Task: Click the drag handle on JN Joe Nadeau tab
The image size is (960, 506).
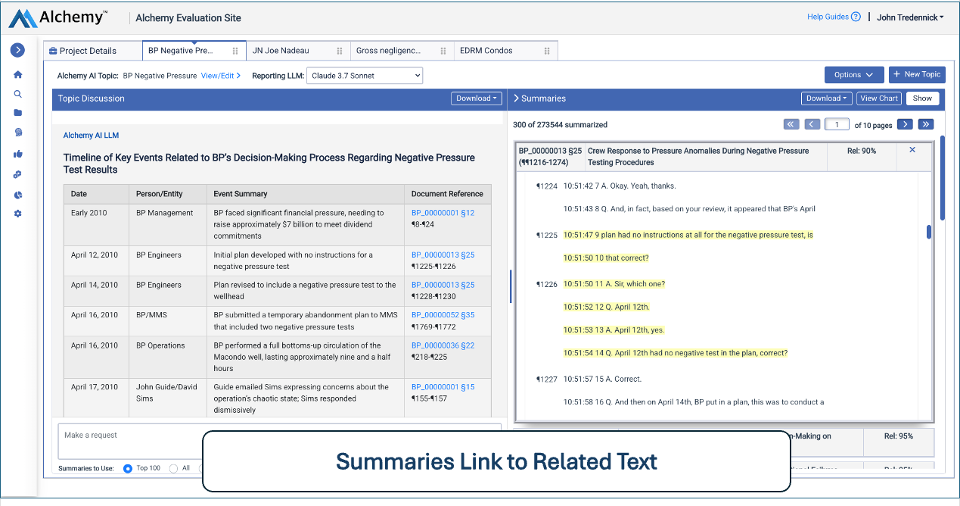Action: point(339,51)
